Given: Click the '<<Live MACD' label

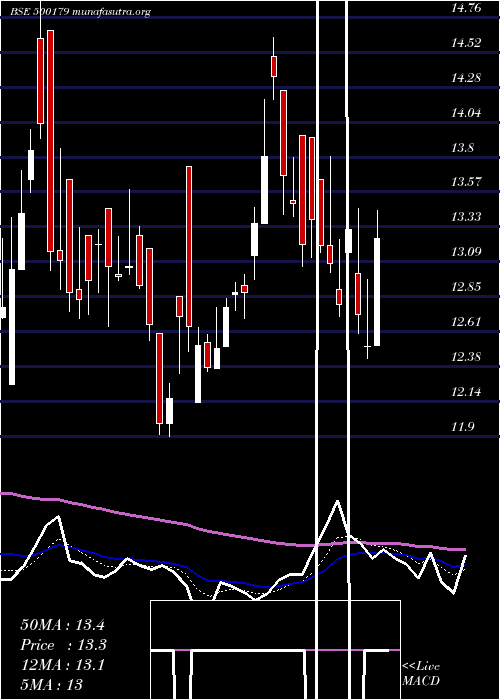Looking at the screenshot, I should (x=421, y=673).
